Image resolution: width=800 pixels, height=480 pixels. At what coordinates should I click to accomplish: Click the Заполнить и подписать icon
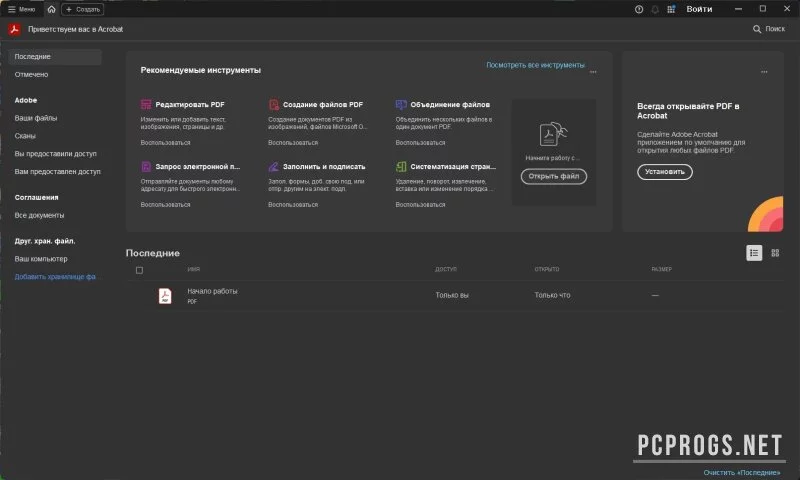point(273,167)
